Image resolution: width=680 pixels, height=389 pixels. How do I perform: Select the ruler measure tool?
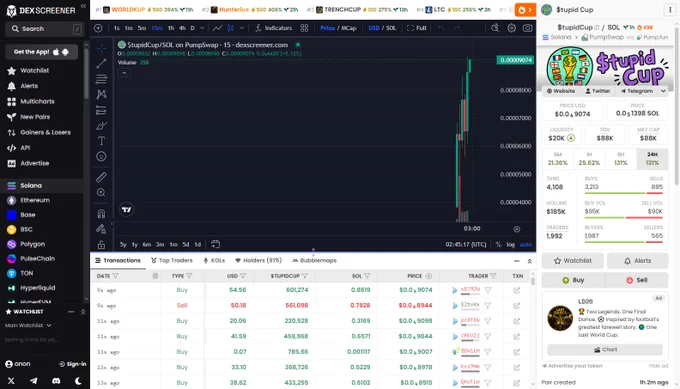101,177
